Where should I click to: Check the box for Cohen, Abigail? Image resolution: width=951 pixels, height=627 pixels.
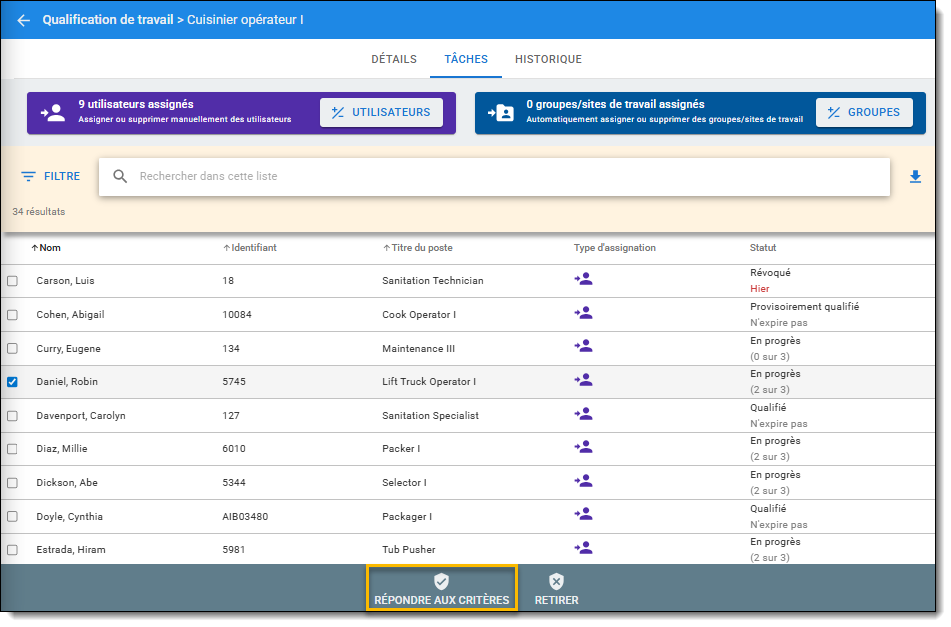click(x=13, y=315)
